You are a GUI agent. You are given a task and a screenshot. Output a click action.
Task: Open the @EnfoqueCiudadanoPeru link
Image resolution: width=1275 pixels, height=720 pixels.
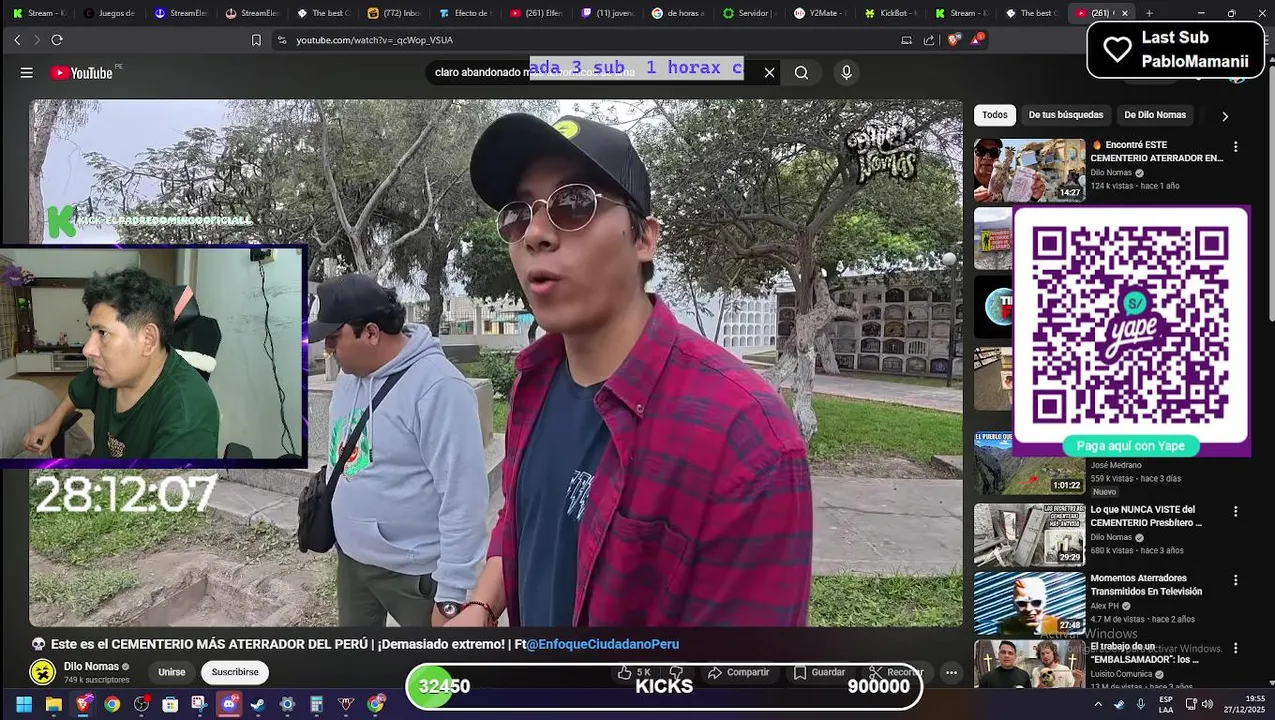(603, 644)
